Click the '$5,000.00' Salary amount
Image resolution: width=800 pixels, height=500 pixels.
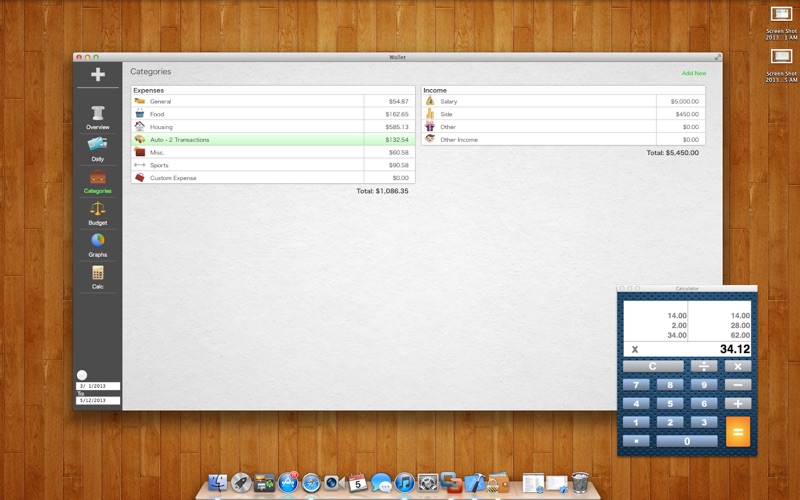(685, 102)
